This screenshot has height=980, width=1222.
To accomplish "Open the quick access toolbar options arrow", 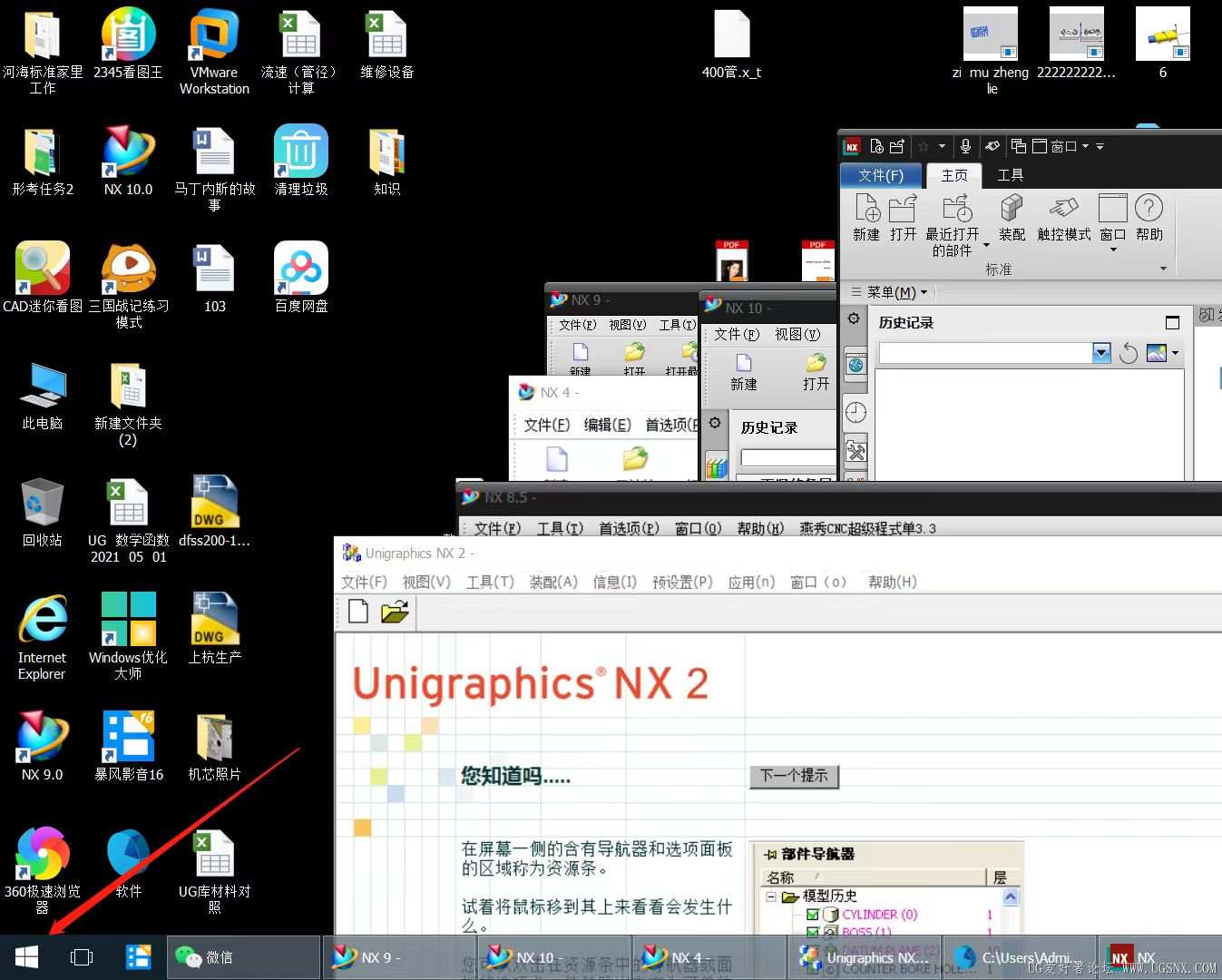I will pos(1100,146).
